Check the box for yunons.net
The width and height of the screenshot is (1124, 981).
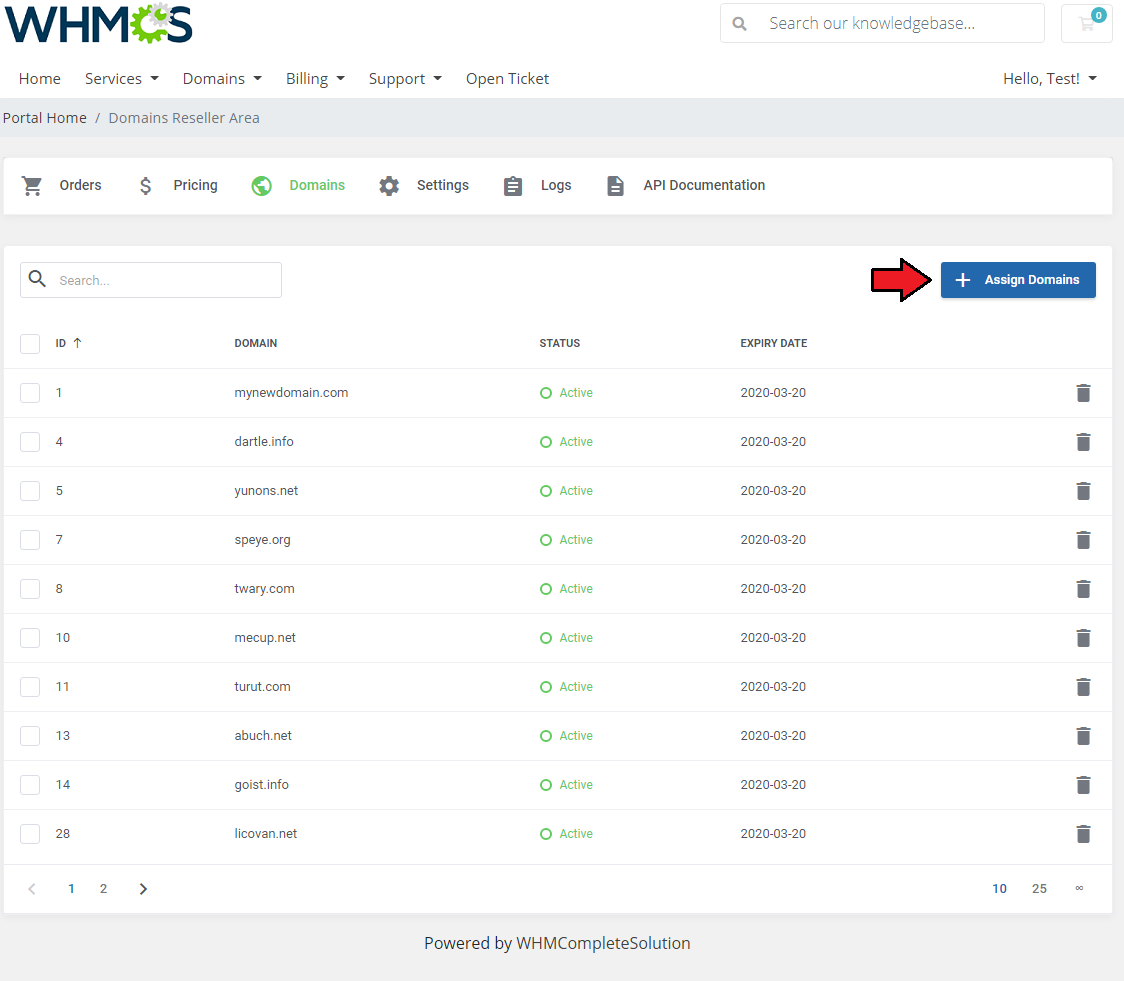(x=30, y=491)
